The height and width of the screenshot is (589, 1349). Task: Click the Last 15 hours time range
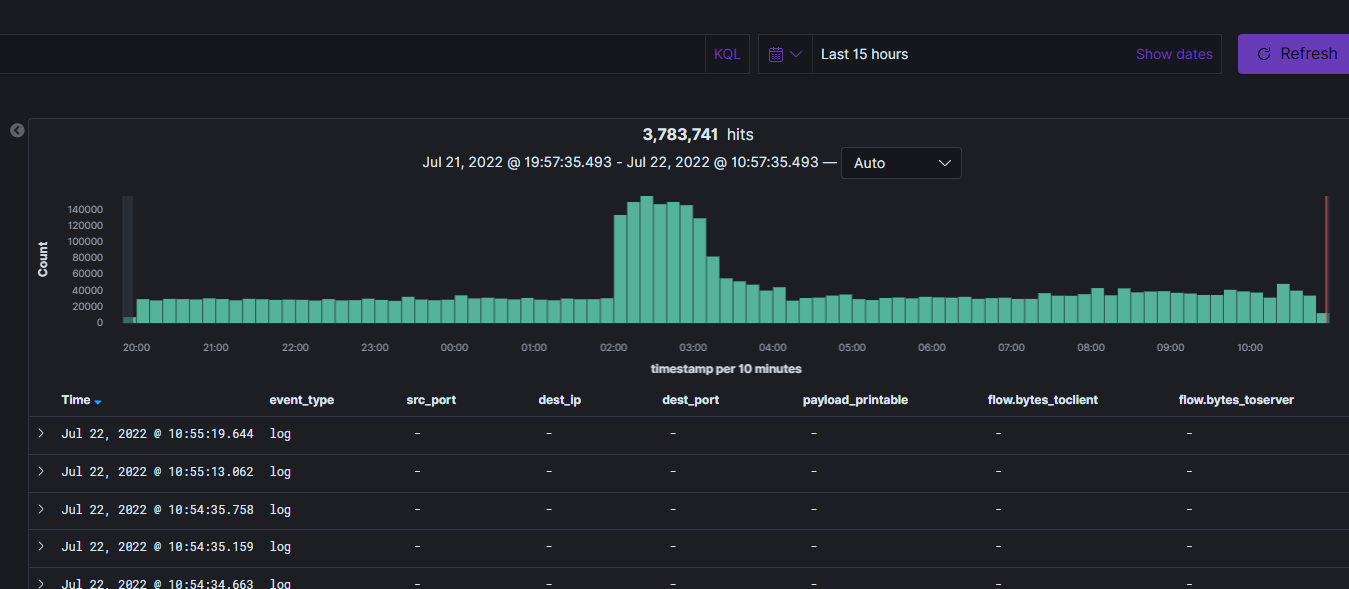865,54
